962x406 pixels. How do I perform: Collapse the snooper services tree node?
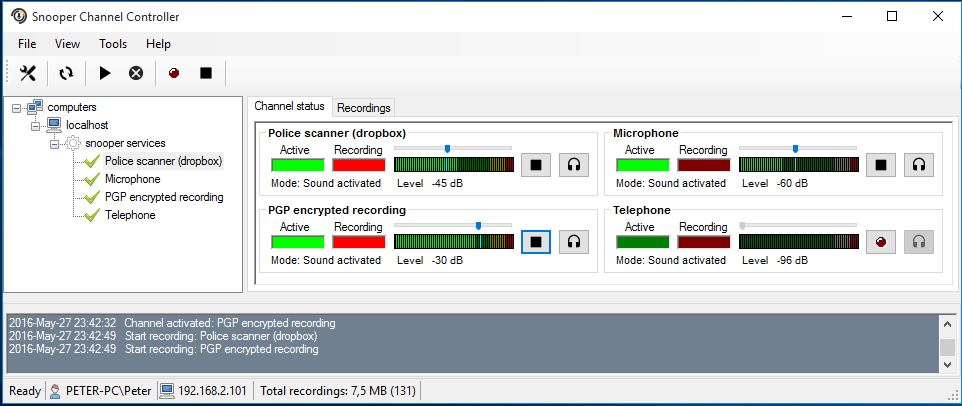55,144
